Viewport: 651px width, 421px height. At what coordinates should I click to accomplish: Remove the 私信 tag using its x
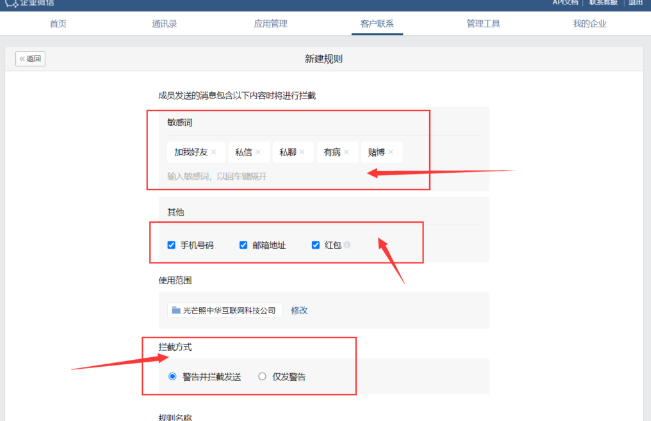(x=258, y=153)
